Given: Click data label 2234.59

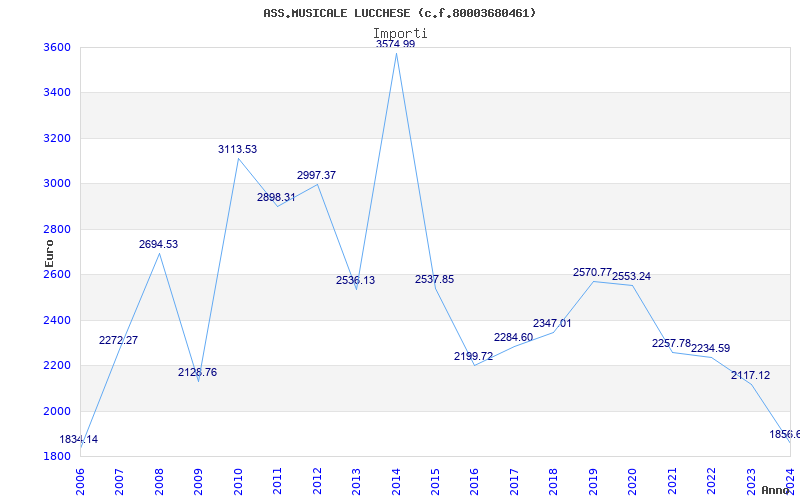Looking at the screenshot, I should click(x=710, y=348).
